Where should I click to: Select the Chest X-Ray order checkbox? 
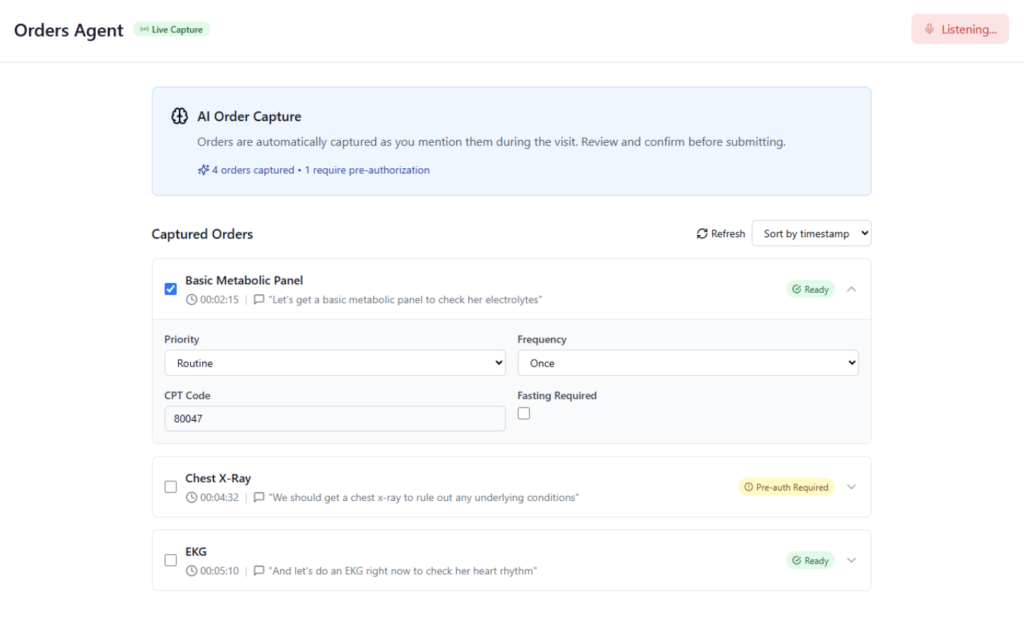(170, 487)
